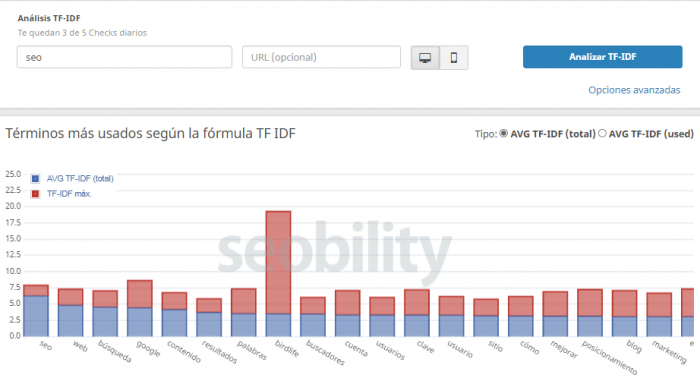Click the blue bar above 'búsqueda'
The width and height of the screenshot is (700, 381).
tap(105, 322)
